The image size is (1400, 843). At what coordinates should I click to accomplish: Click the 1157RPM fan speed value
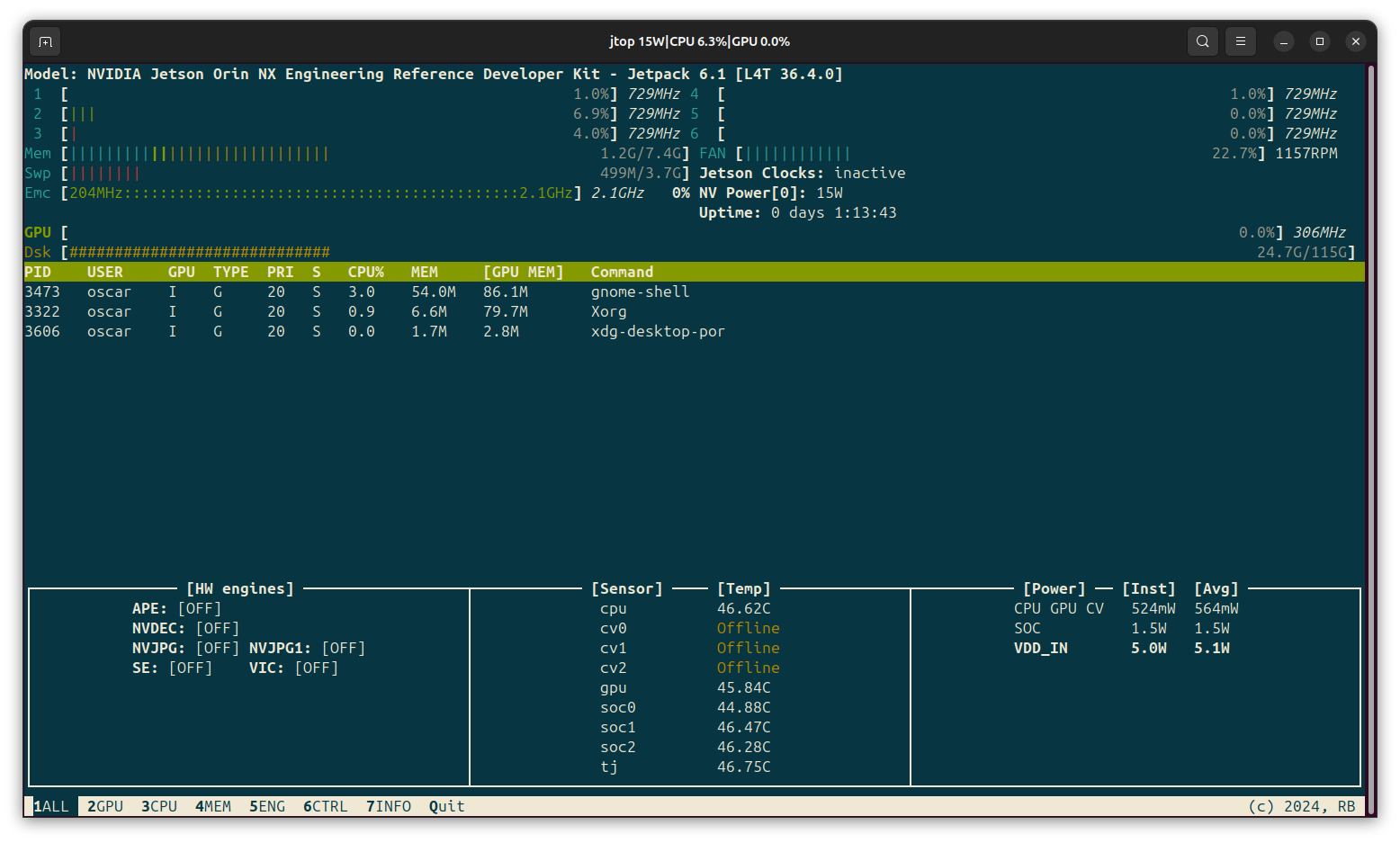[1306, 153]
